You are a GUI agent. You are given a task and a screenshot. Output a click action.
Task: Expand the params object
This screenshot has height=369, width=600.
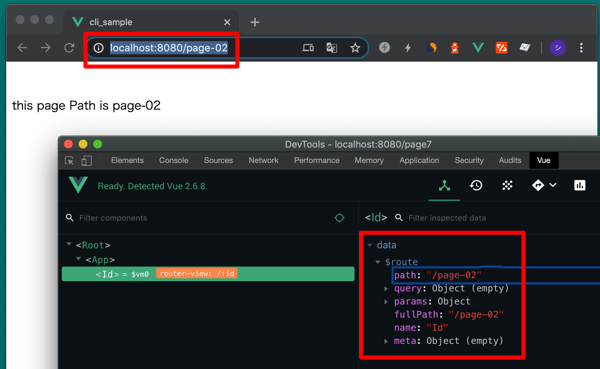point(386,302)
